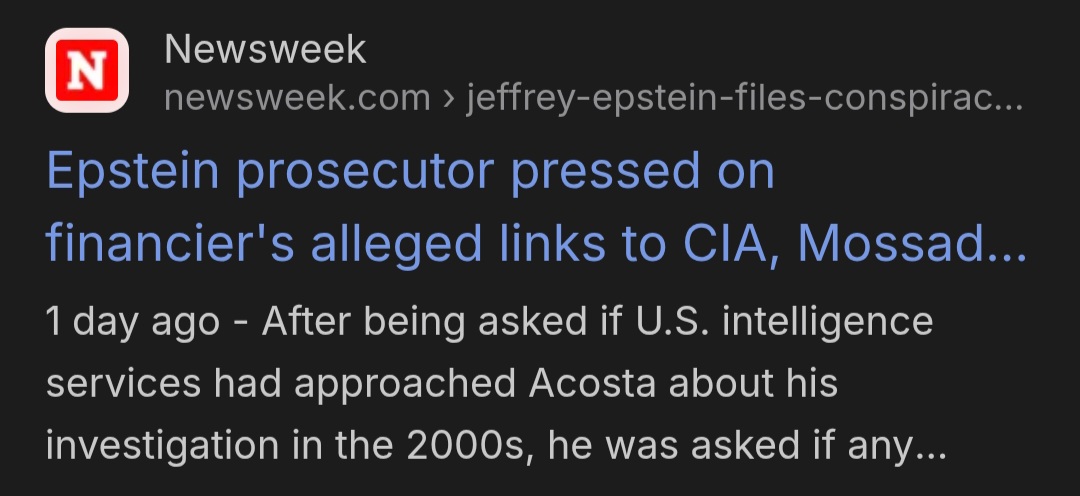Open the headline line 'Epstein prosecutor pressed on'
The height and width of the screenshot is (496, 1080).
point(411,172)
